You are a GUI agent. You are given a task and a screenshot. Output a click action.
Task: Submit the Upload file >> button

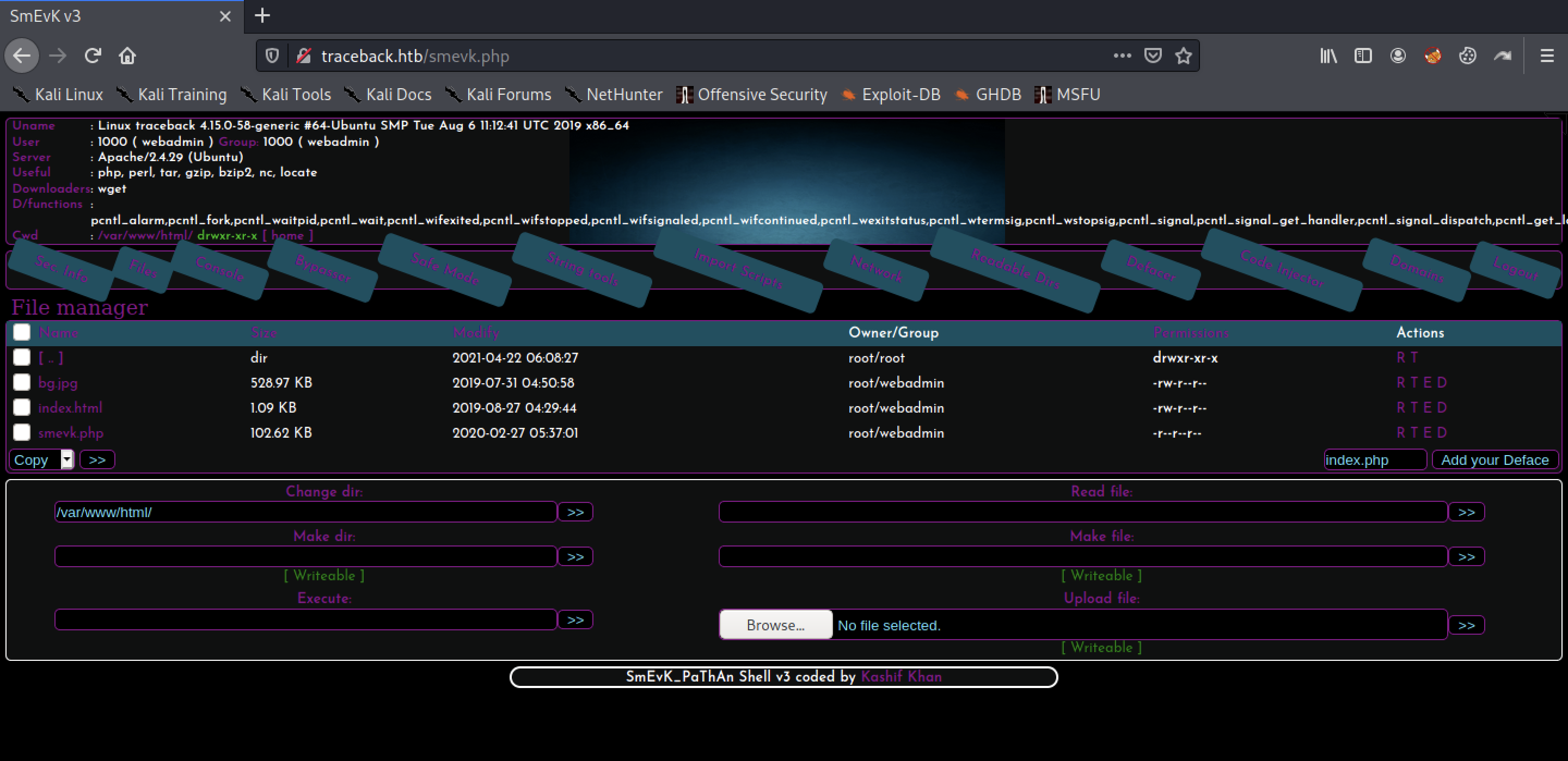1466,625
